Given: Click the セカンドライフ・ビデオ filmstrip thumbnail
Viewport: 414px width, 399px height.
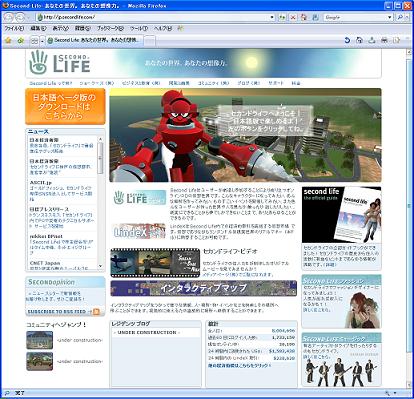Looking at the screenshot, I should pyautogui.click(x=155, y=263).
